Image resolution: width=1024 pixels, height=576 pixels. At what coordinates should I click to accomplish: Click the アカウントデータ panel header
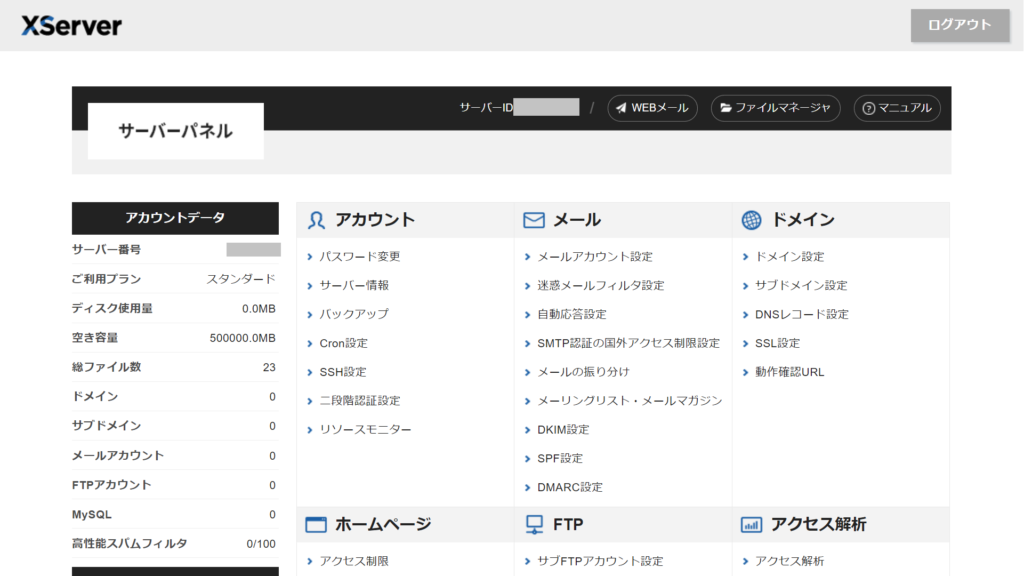tap(175, 218)
